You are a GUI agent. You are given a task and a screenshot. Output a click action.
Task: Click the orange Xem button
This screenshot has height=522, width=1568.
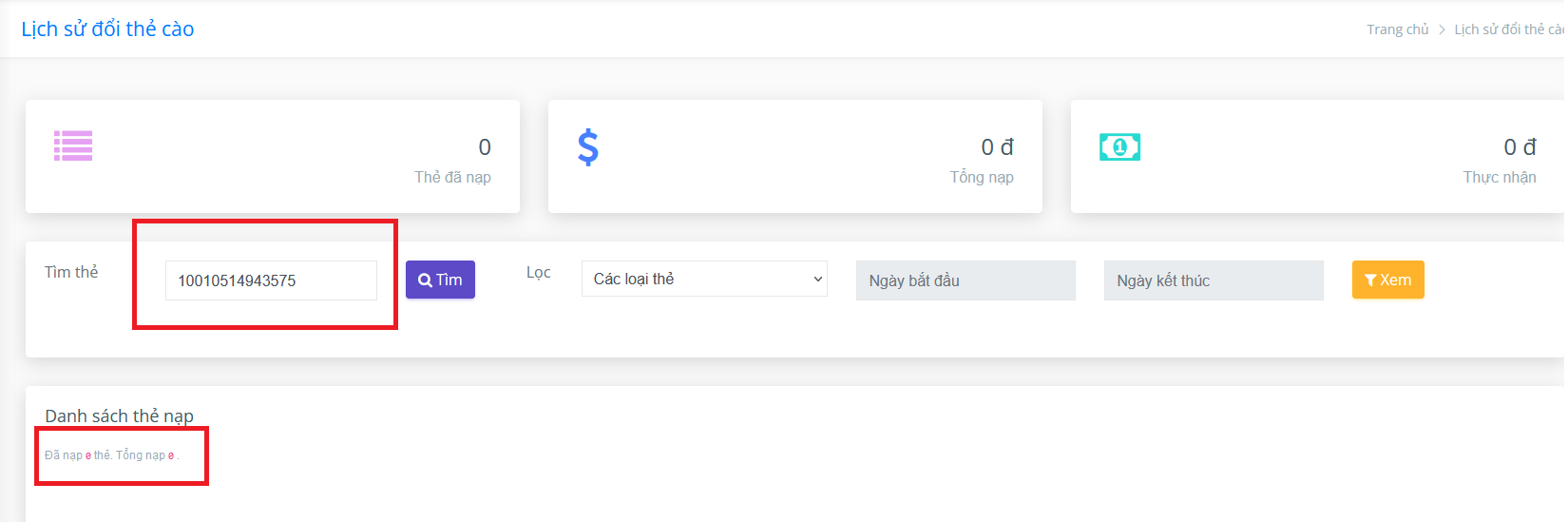pyautogui.click(x=1387, y=280)
